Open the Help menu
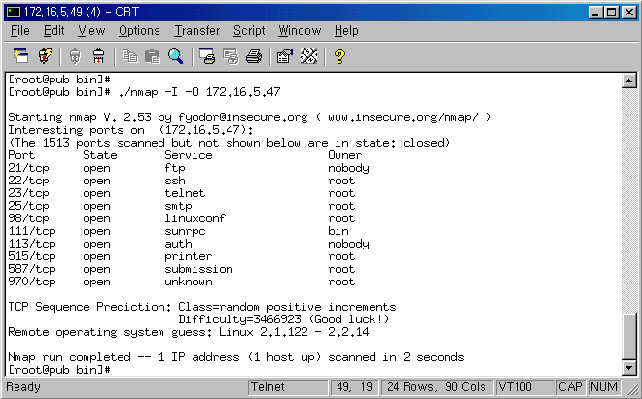Viewport: 642px width, 399px height. pos(346,31)
